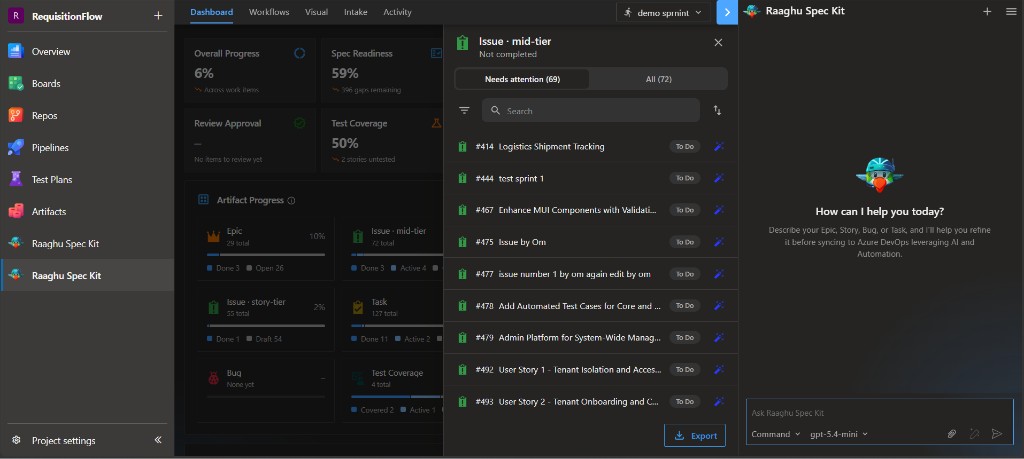The image size is (1024, 459).
Task: Click the Search input field
Action: [x=591, y=110]
